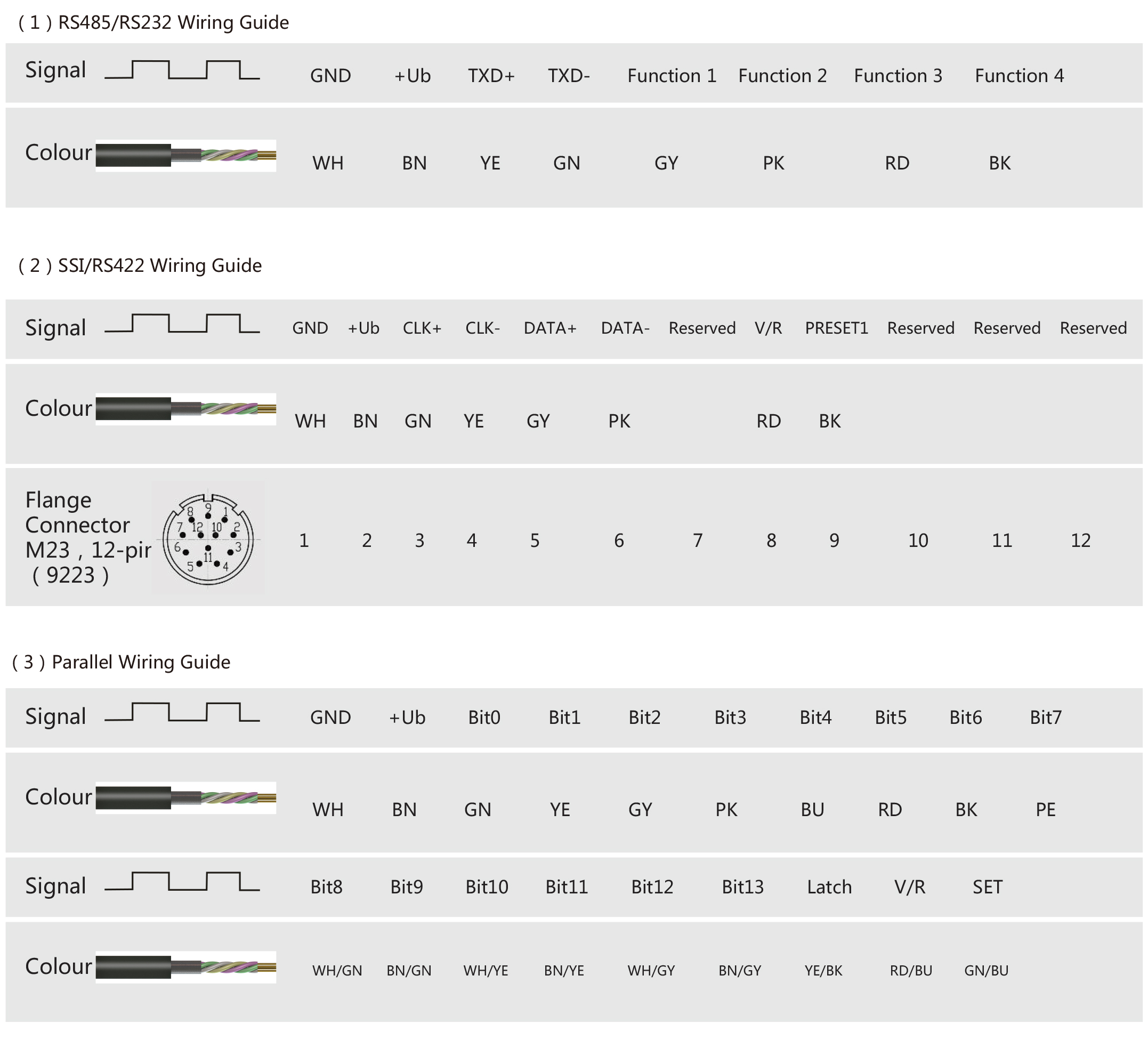
Task: Click the square wave icon beside Bit8 row
Action: coord(182,882)
